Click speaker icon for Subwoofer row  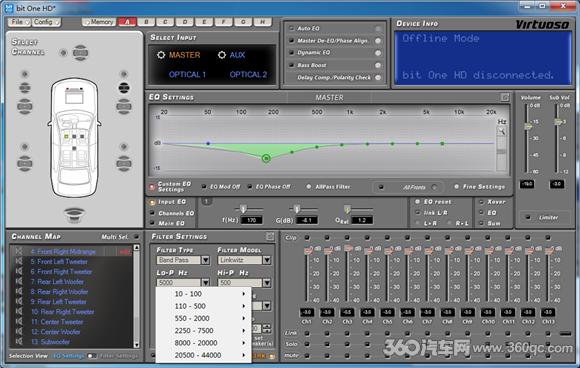tap(19, 341)
